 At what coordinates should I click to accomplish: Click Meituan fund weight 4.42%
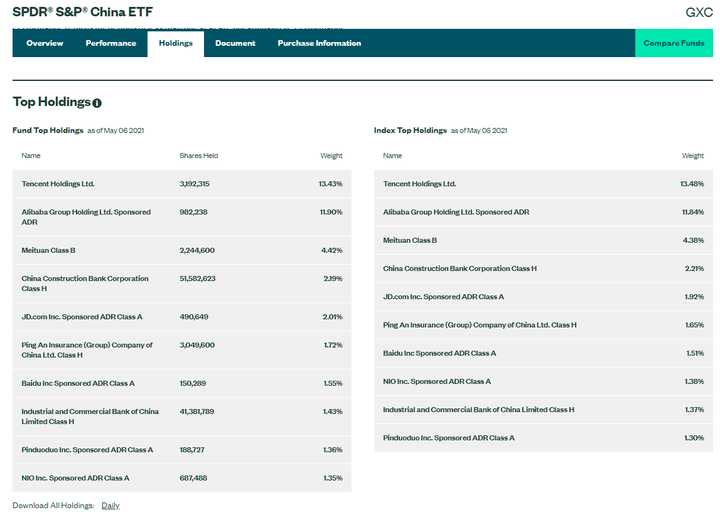(x=332, y=250)
